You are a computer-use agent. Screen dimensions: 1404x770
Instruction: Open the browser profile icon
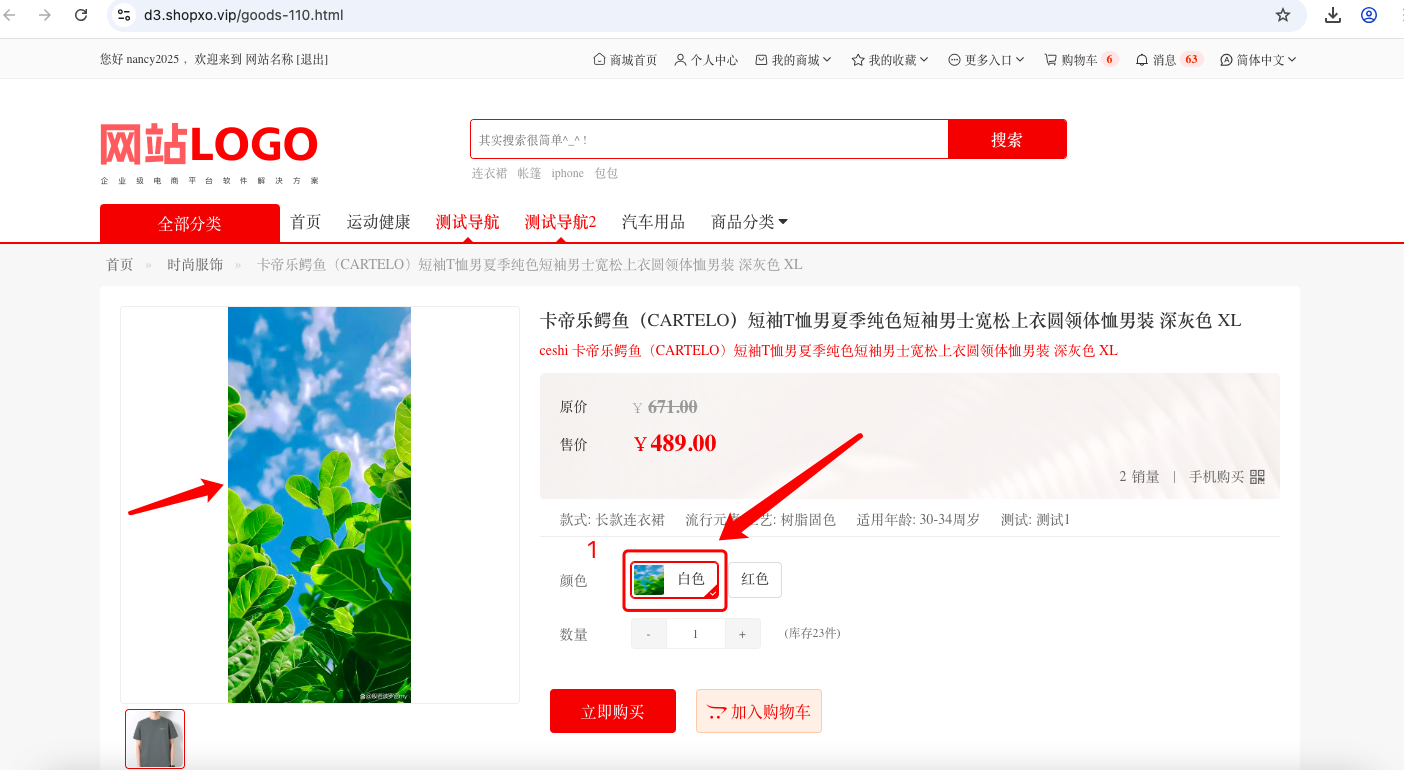coord(1369,15)
